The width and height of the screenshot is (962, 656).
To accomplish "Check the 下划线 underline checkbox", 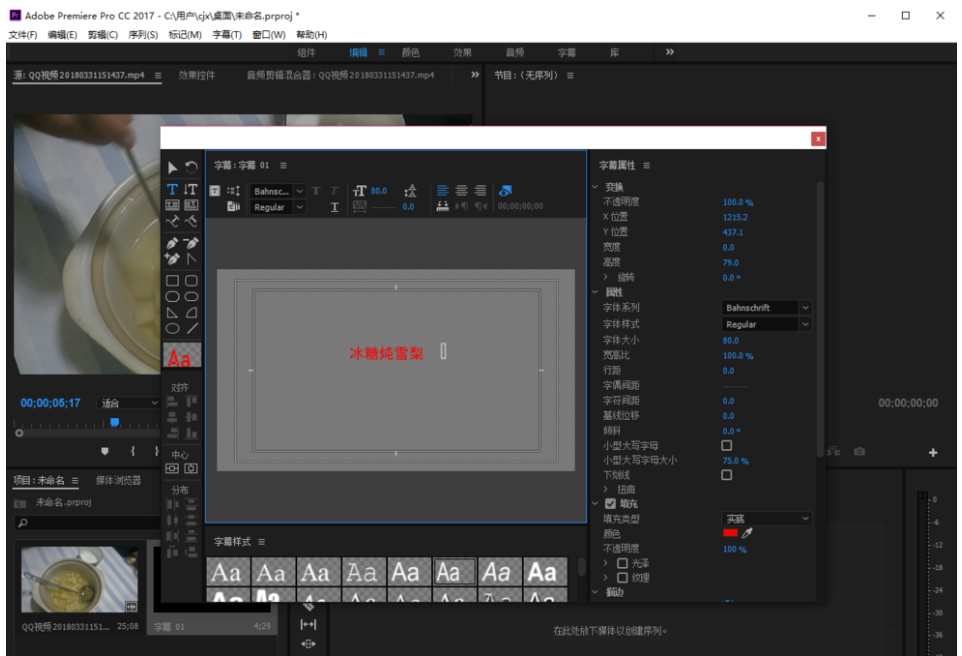I will pos(727,475).
